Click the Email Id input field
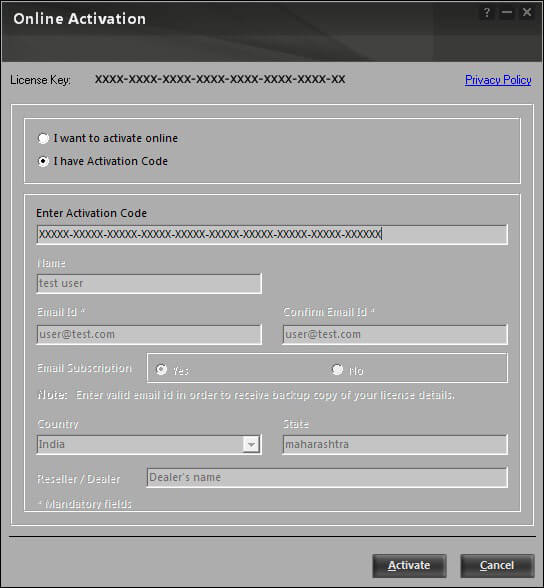Viewport: 544px width, 588px height. (149, 334)
